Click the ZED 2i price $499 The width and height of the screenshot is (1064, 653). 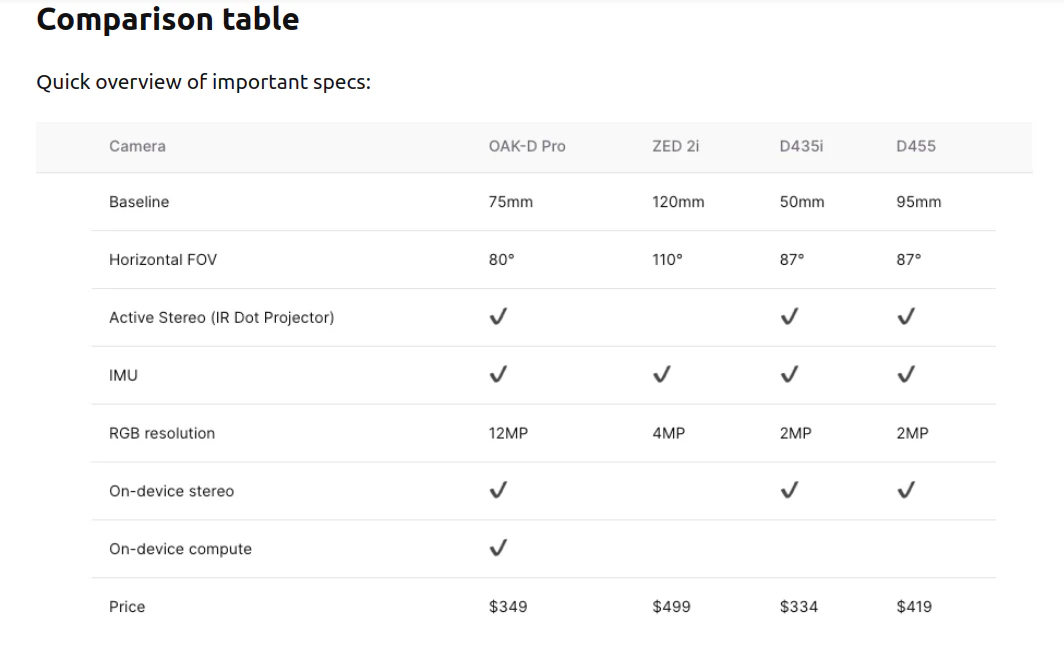point(671,606)
